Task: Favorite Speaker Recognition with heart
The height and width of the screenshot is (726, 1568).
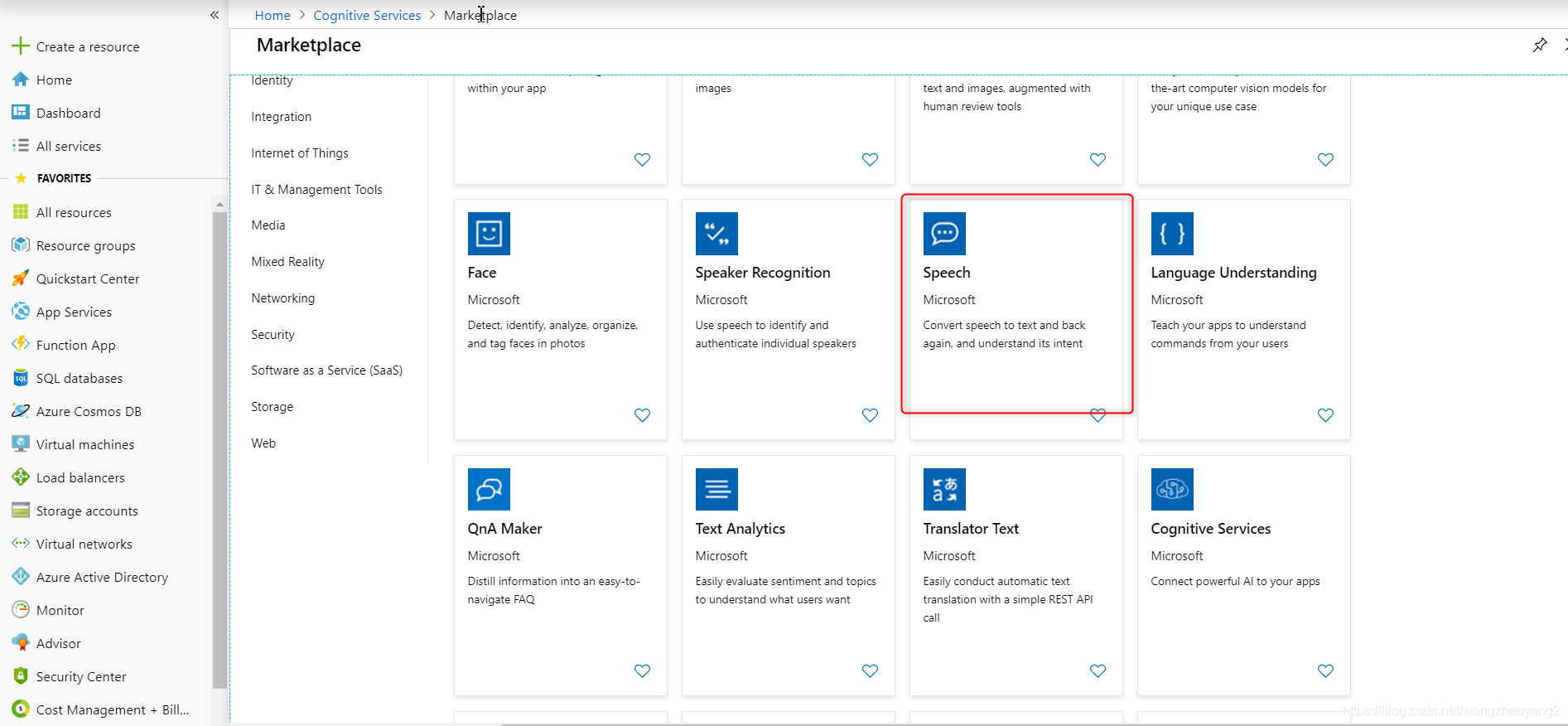Action: click(x=870, y=415)
